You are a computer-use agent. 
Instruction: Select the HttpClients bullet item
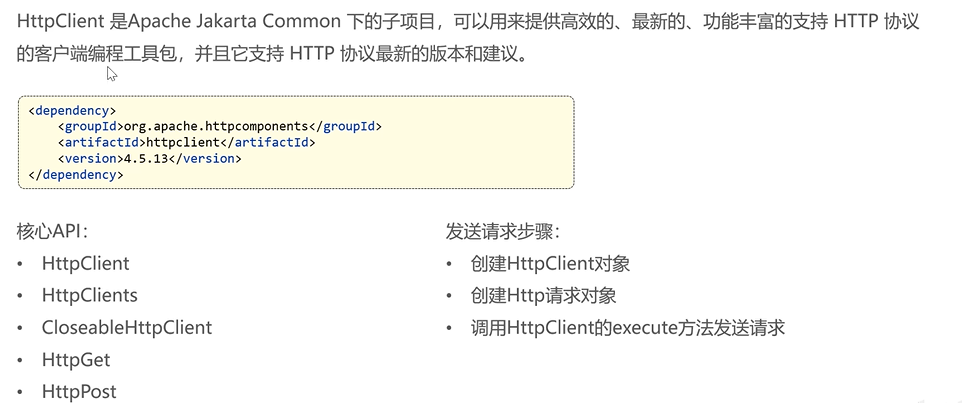point(89,295)
